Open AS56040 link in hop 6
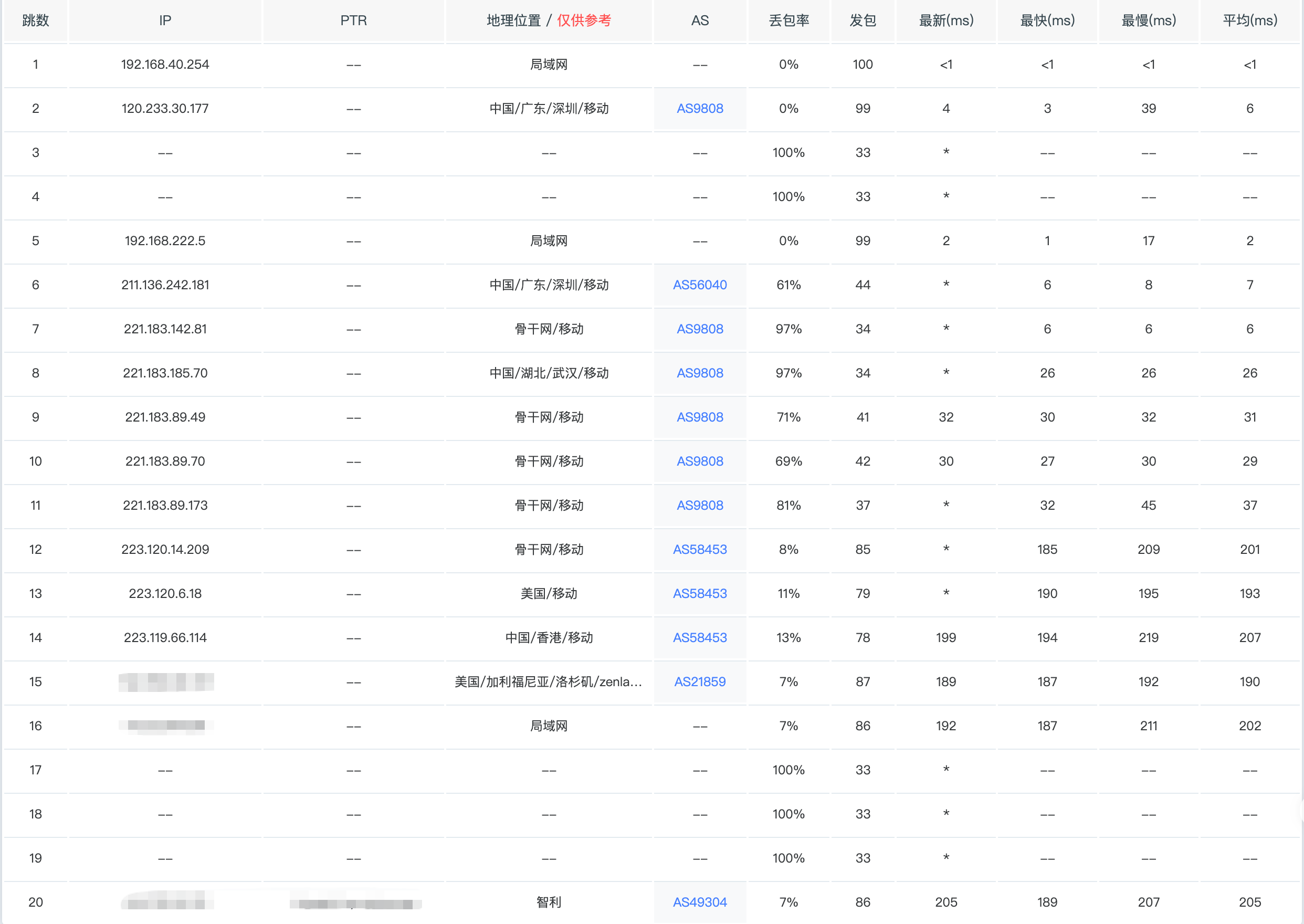The image size is (1304, 924). click(700, 285)
